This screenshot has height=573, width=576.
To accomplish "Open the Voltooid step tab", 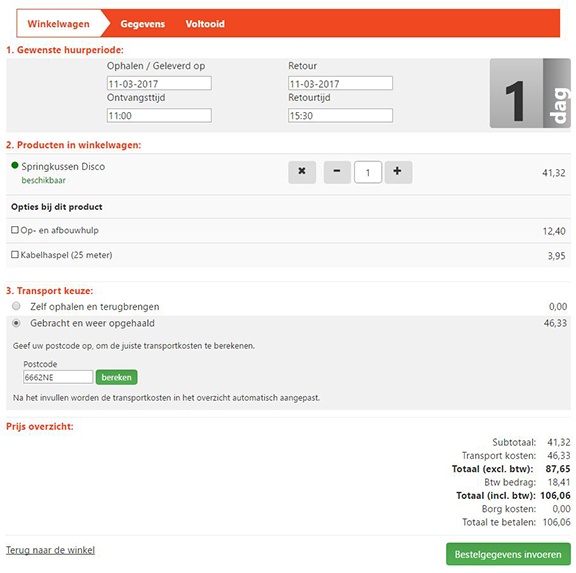I will coord(205,24).
